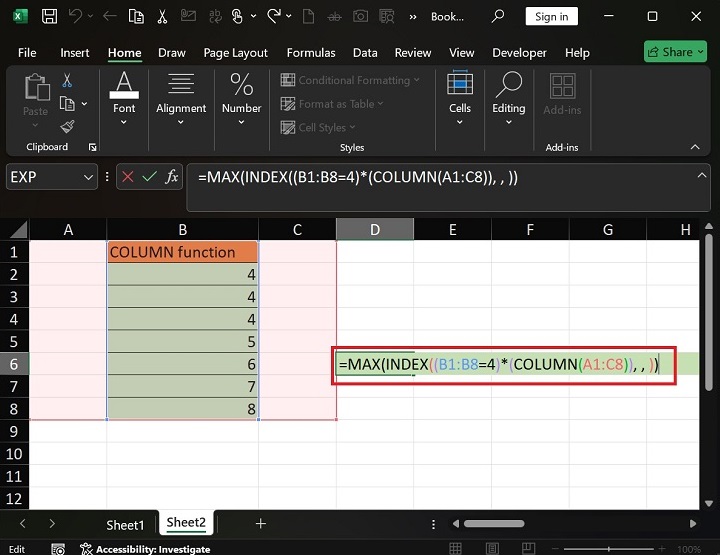This screenshot has width=720, height=555.
Task: Click Accessibility: Investigate in status bar
Action: 145,549
